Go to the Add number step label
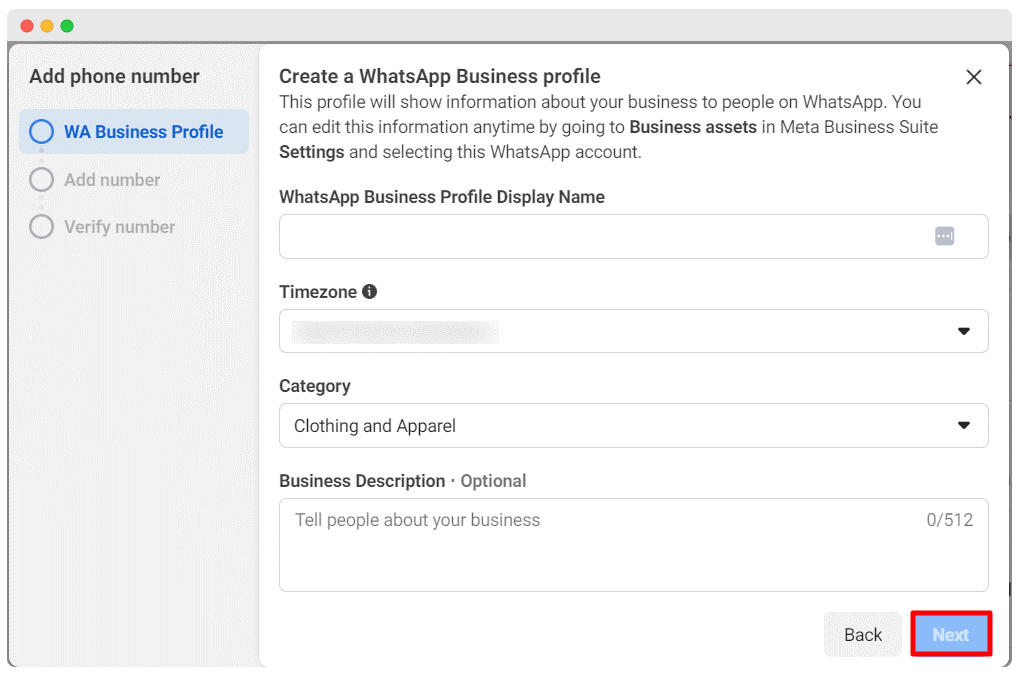This screenshot has height=676, width=1019. pyautogui.click(x=112, y=180)
